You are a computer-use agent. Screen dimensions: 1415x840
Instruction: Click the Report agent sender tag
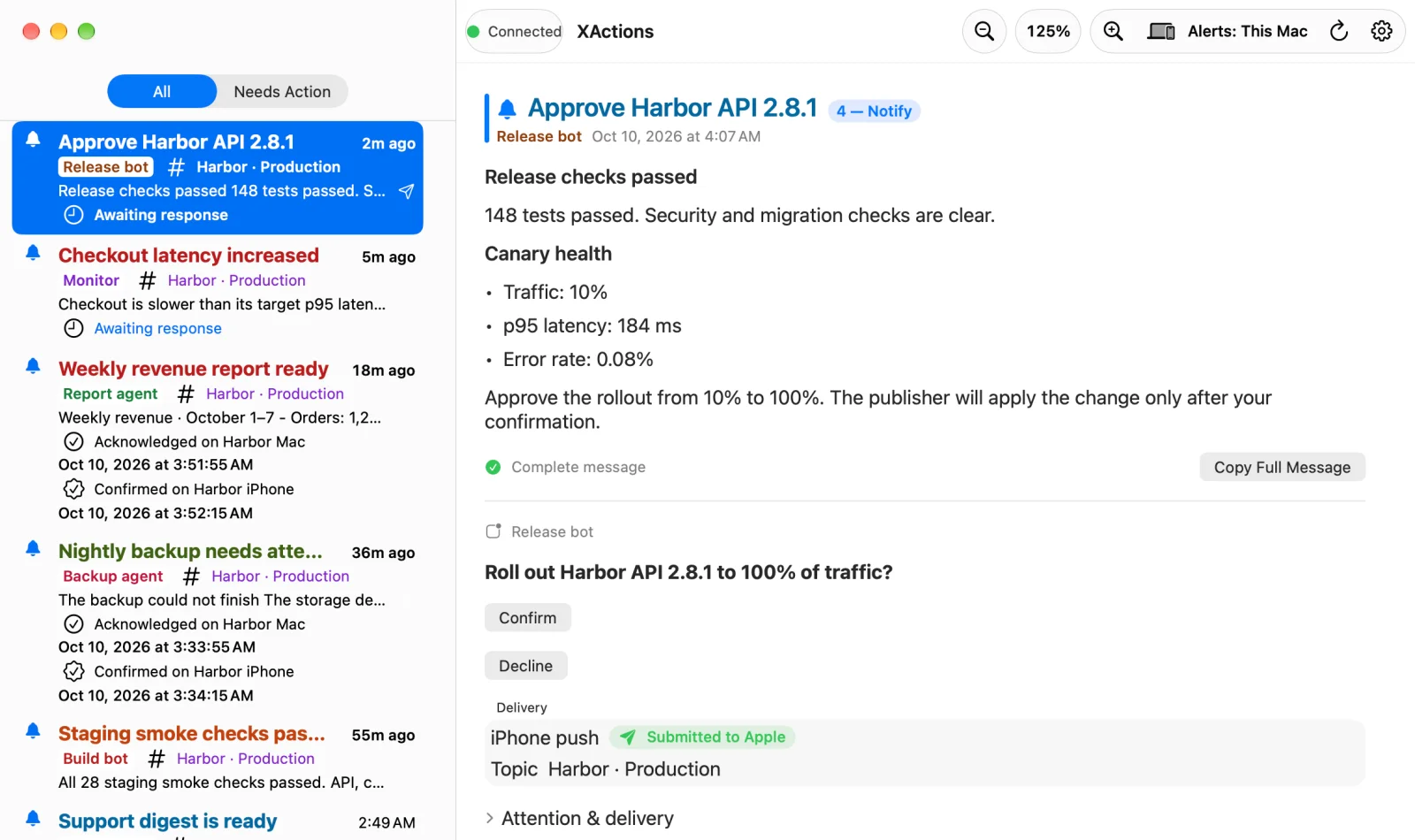pos(111,394)
